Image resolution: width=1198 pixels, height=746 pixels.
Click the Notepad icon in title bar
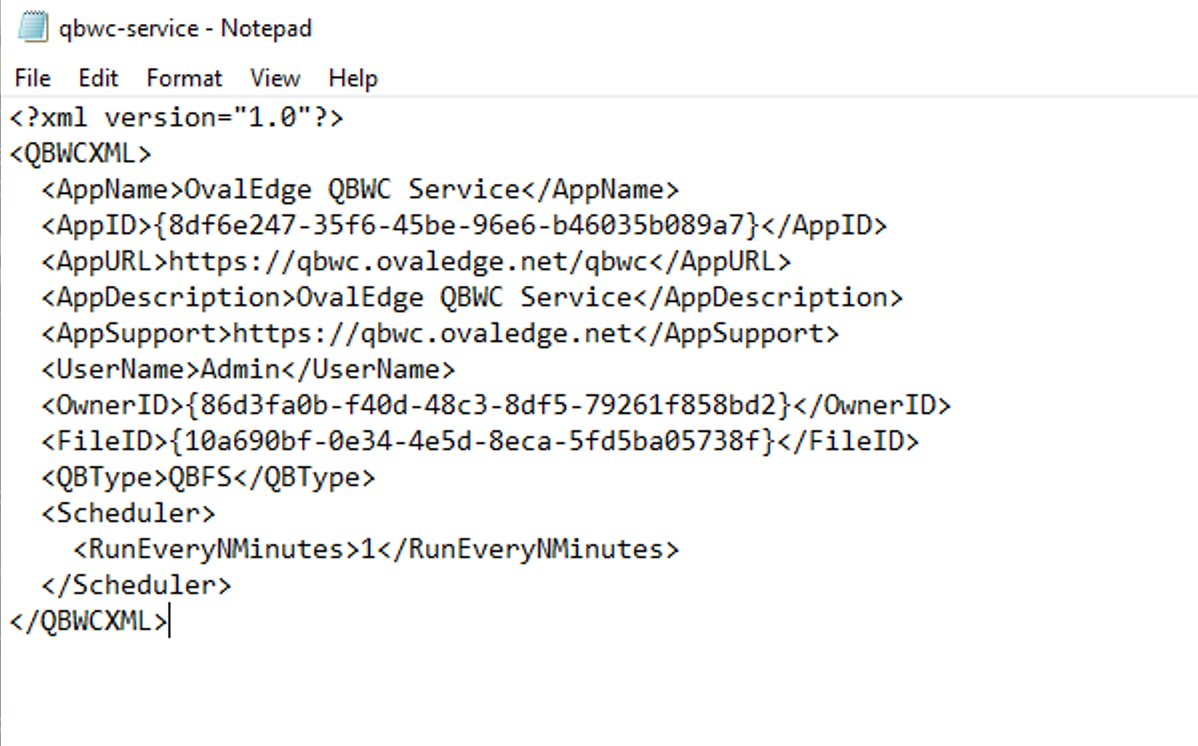pyautogui.click(x=32, y=28)
